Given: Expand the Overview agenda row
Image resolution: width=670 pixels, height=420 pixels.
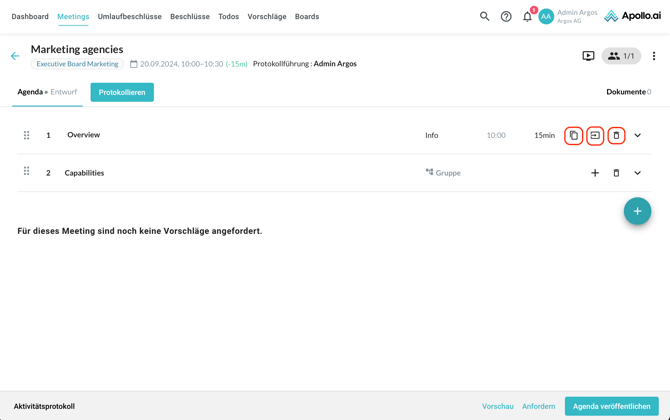Looking at the screenshot, I should point(637,135).
